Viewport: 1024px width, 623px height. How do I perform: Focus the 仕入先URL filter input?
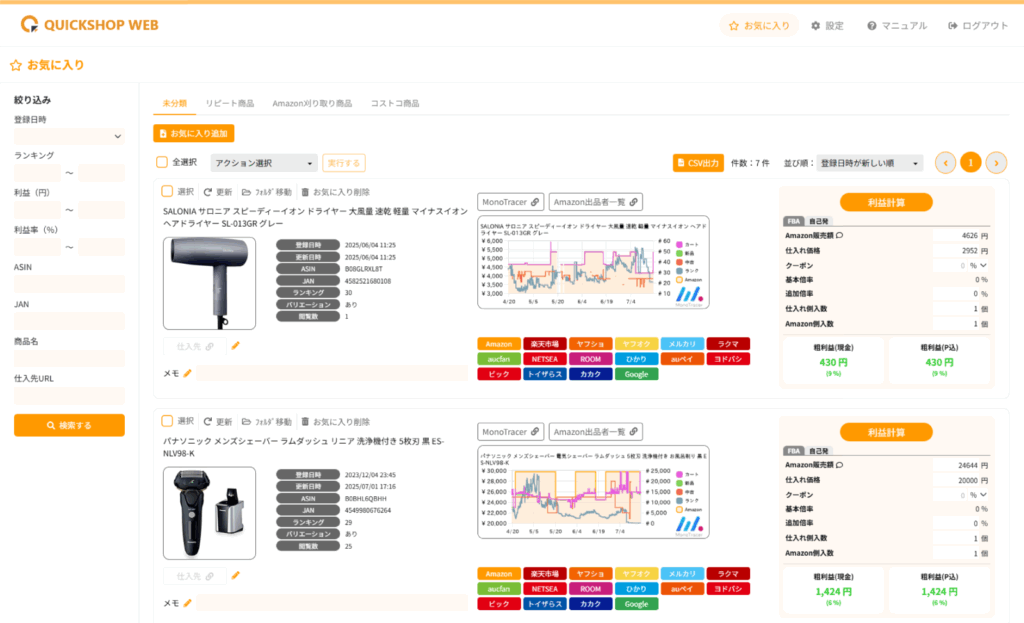click(x=69, y=396)
